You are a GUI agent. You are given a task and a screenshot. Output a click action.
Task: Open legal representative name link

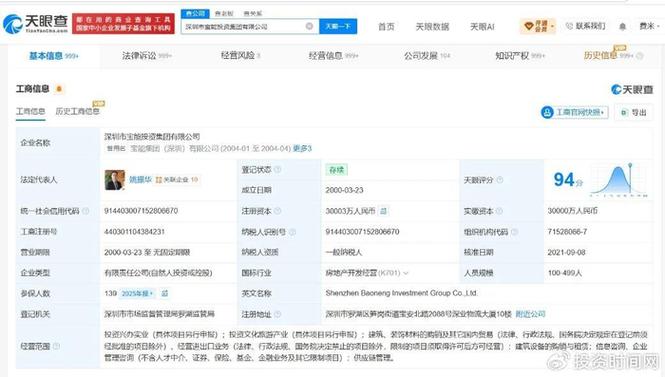pyautogui.click(x=140, y=180)
